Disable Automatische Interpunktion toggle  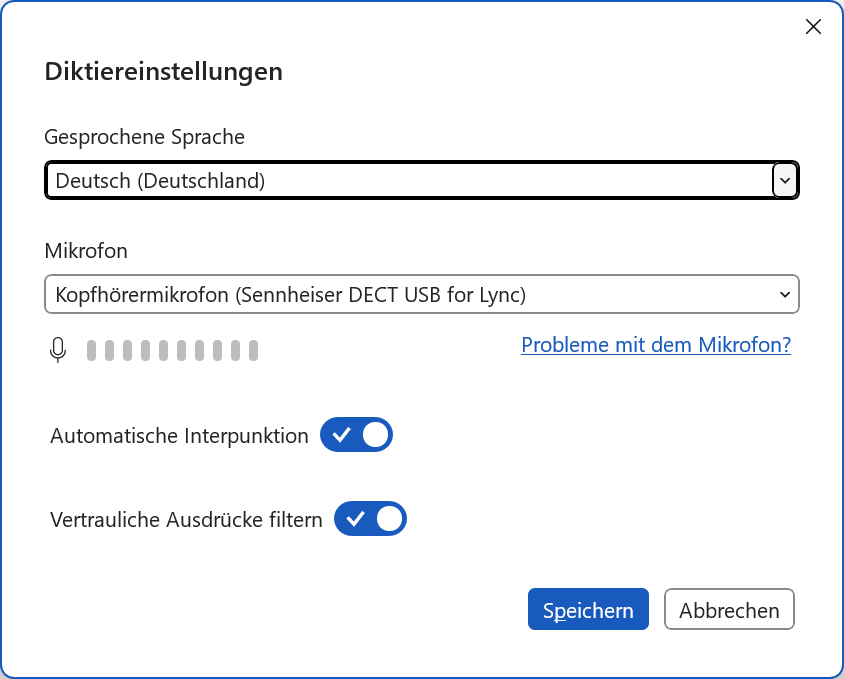coord(357,435)
